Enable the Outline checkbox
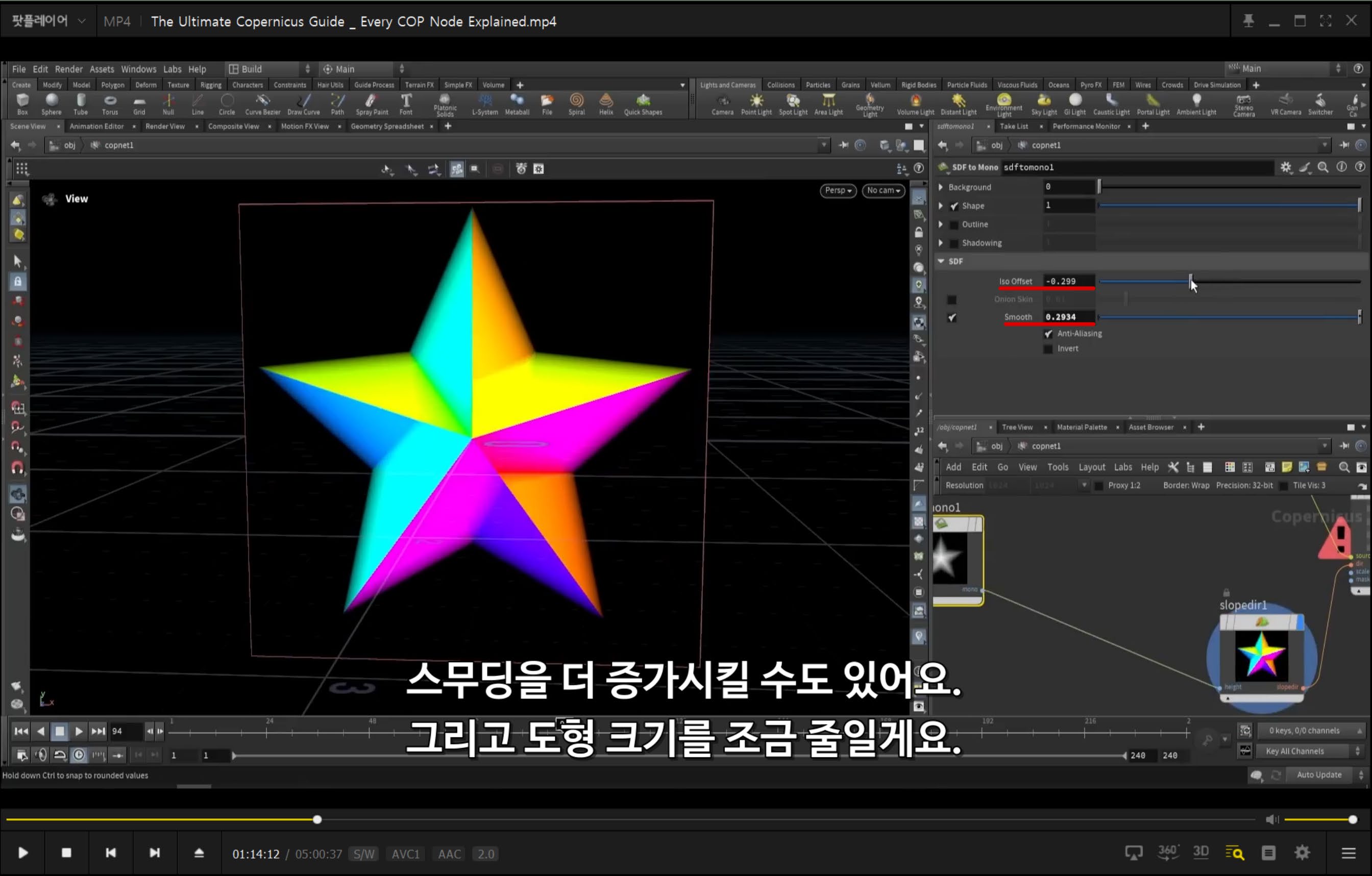The width and height of the screenshot is (1372, 876). [x=954, y=225]
